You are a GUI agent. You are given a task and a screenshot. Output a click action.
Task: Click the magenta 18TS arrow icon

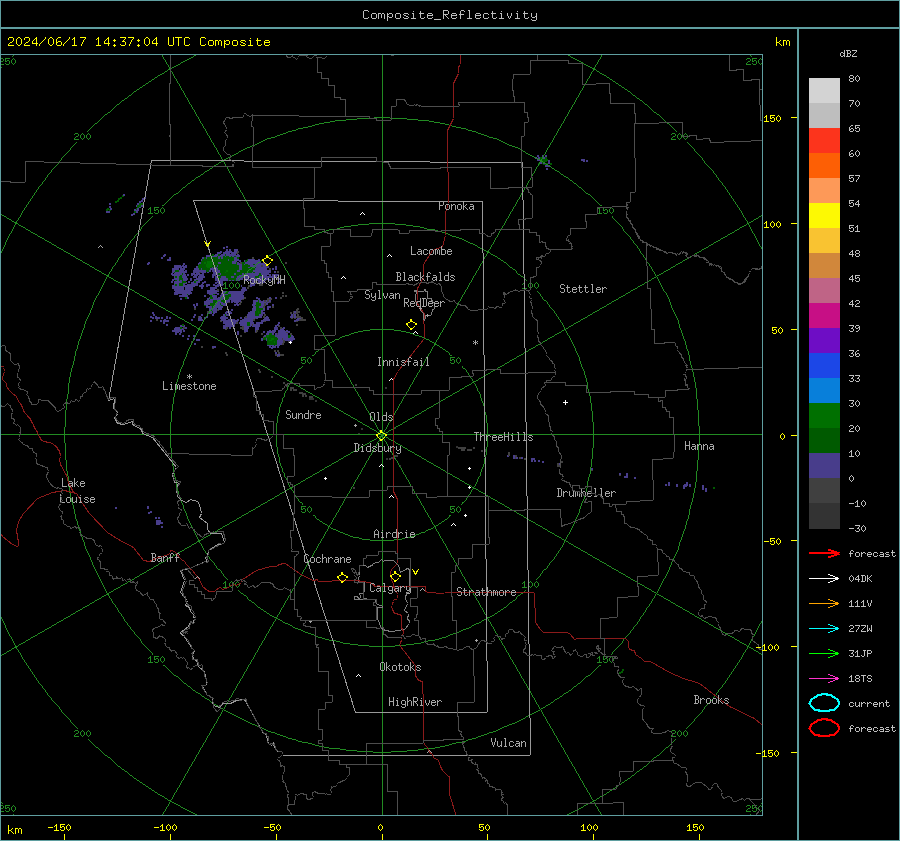824,679
